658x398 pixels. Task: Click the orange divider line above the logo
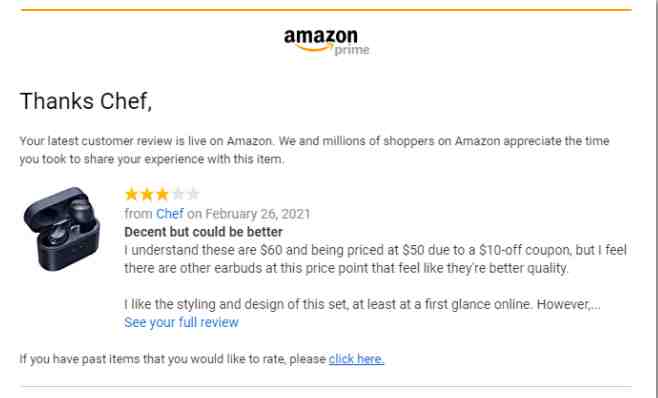tap(326, 10)
